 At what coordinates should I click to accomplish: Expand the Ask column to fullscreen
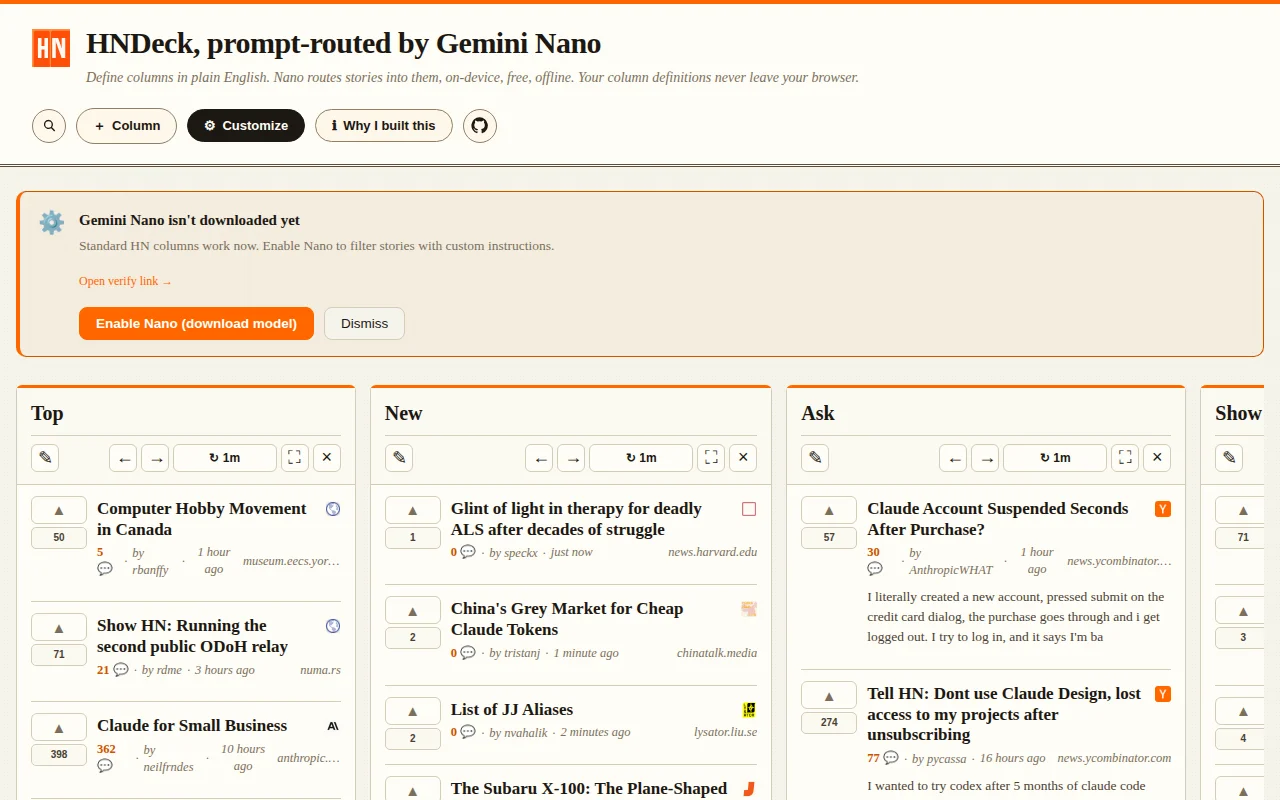coord(1125,458)
